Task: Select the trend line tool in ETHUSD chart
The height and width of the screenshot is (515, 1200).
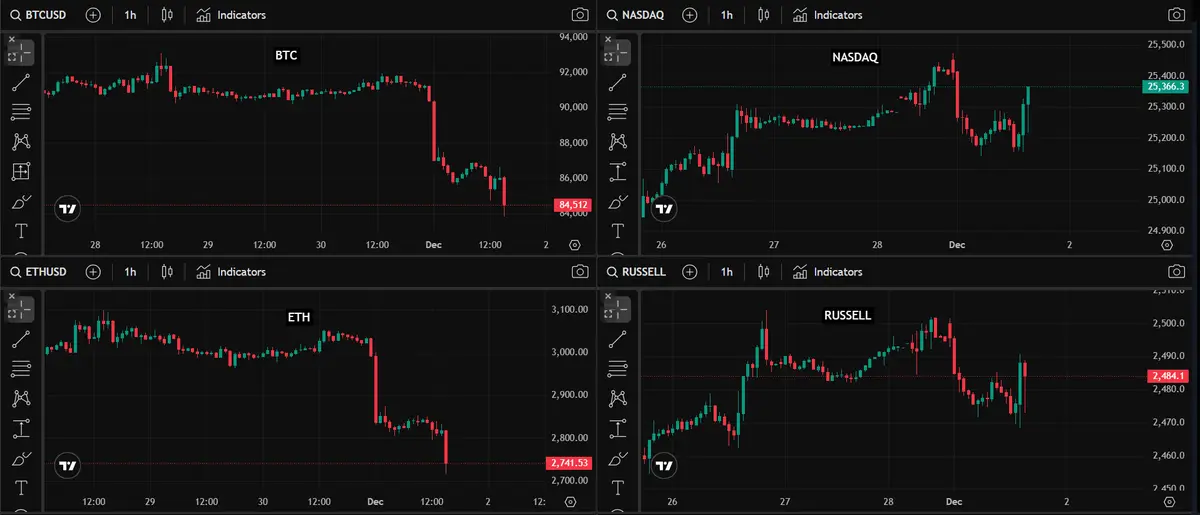Action: click(x=22, y=340)
